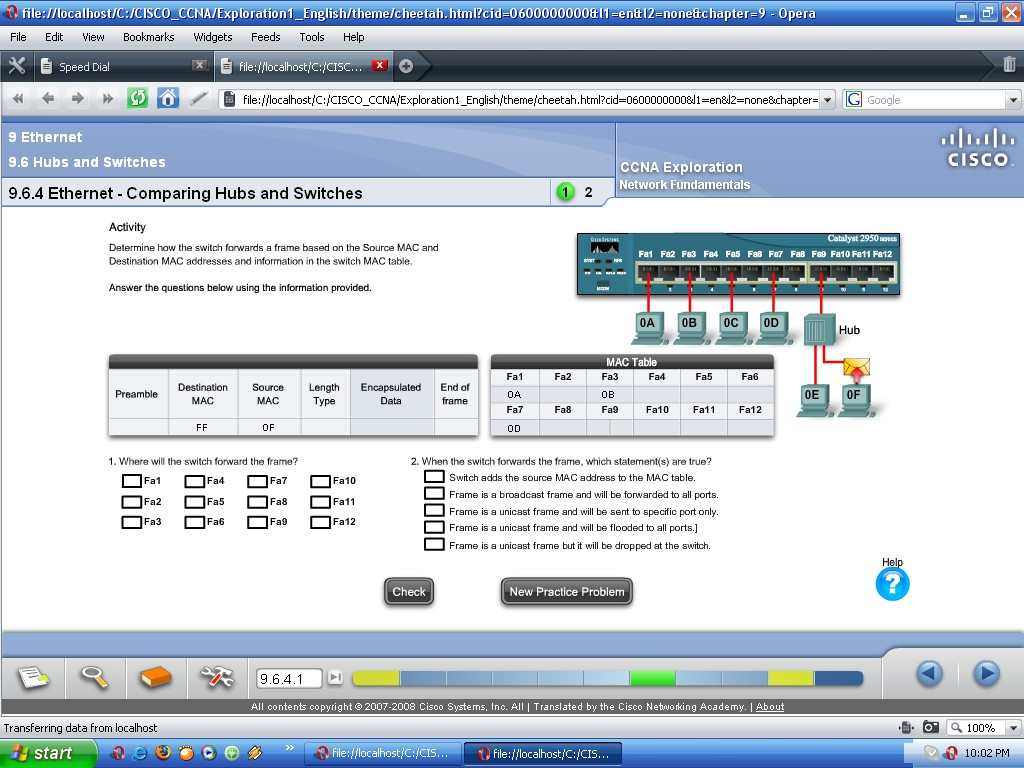Check the Fa1 checkbox

tap(131, 481)
